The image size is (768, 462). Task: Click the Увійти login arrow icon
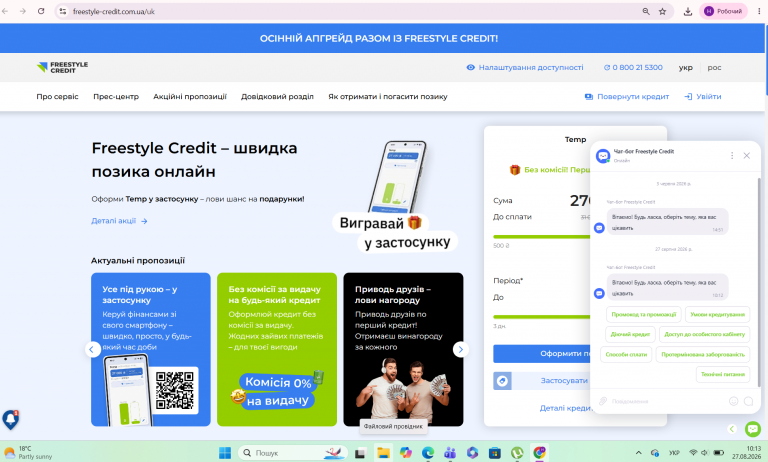(688, 97)
